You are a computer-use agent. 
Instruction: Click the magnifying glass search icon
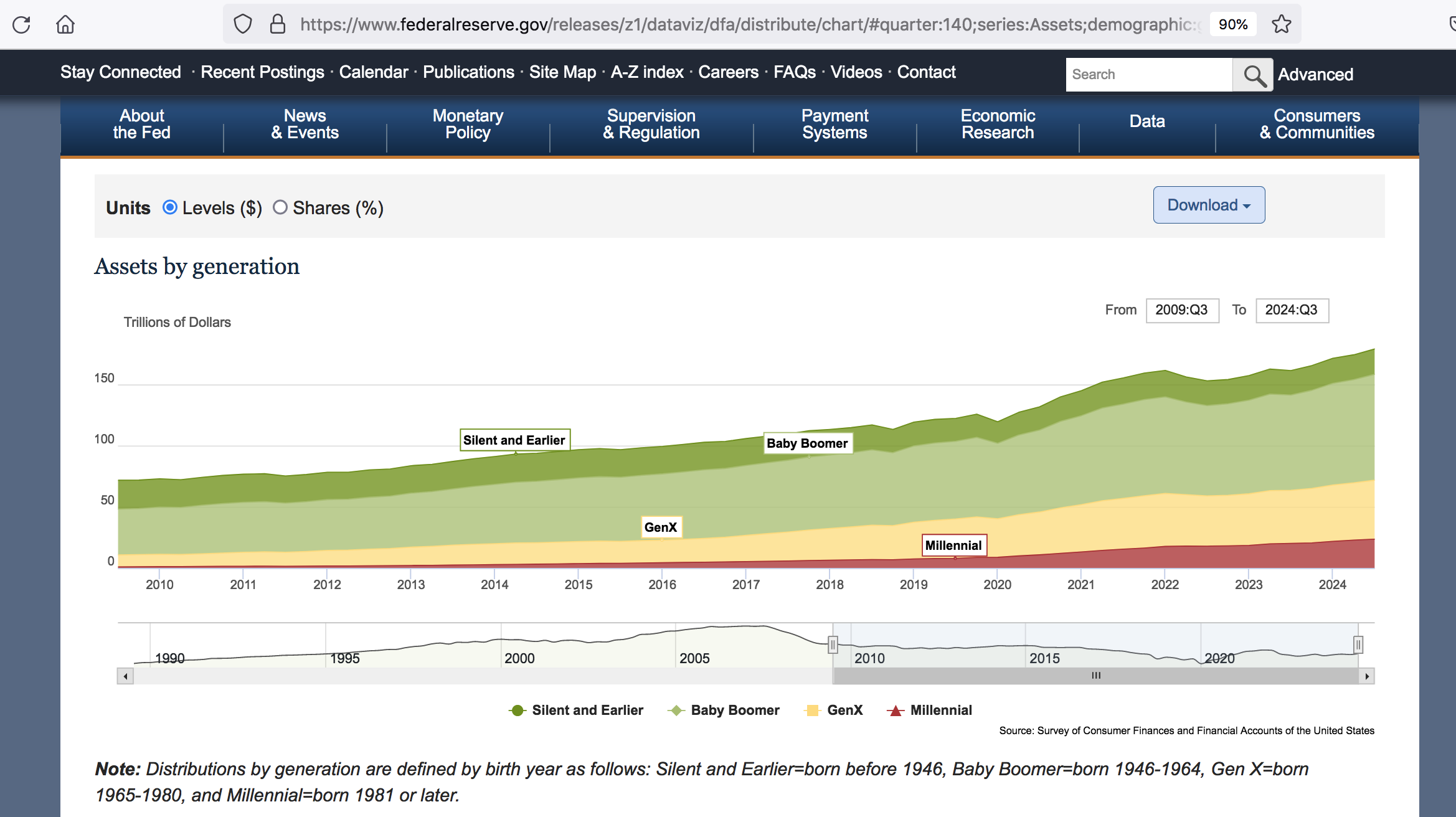click(x=1253, y=75)
